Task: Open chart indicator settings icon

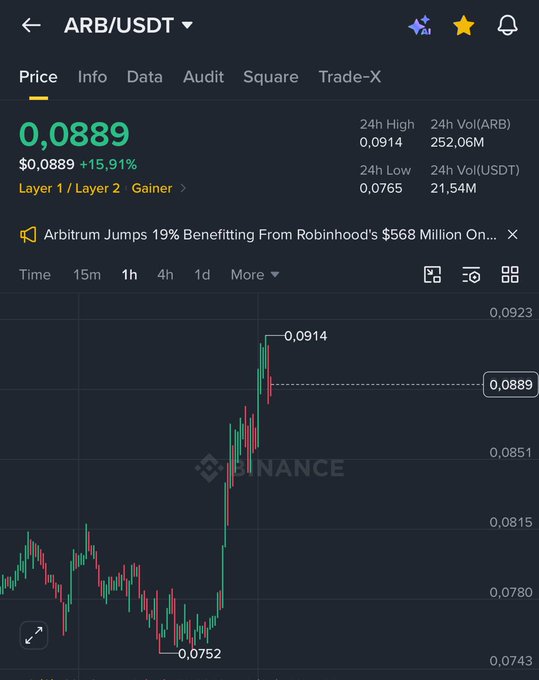Action: click(471, 275)
